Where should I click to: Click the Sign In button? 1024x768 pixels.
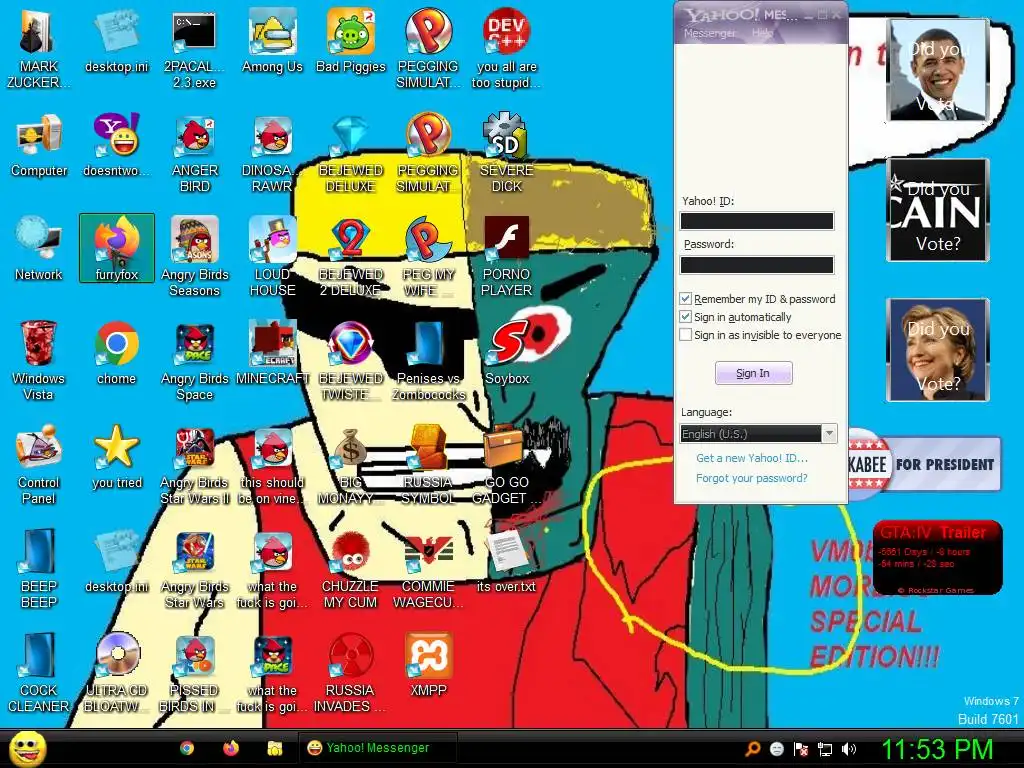click(x=754, y=373)
